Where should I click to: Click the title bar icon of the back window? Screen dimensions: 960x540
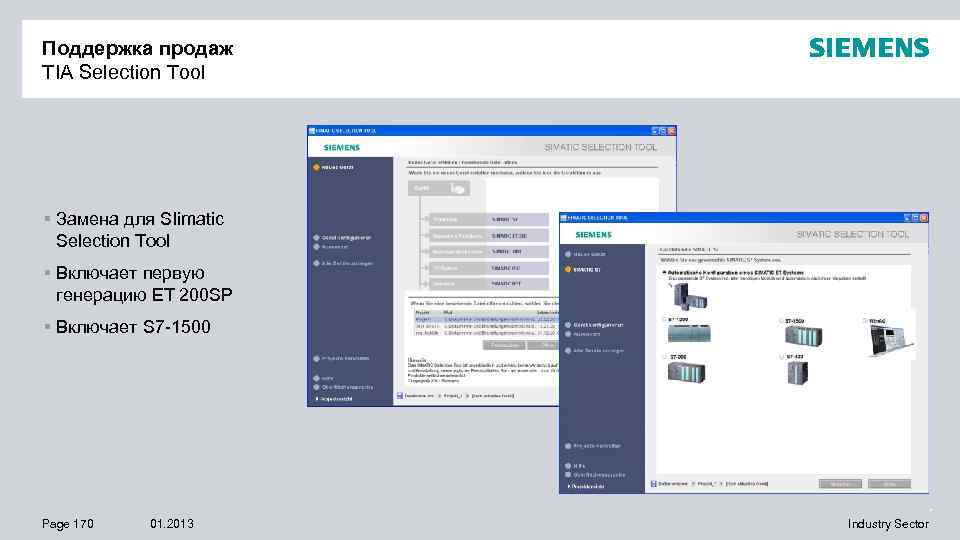[x=312, y=130]
